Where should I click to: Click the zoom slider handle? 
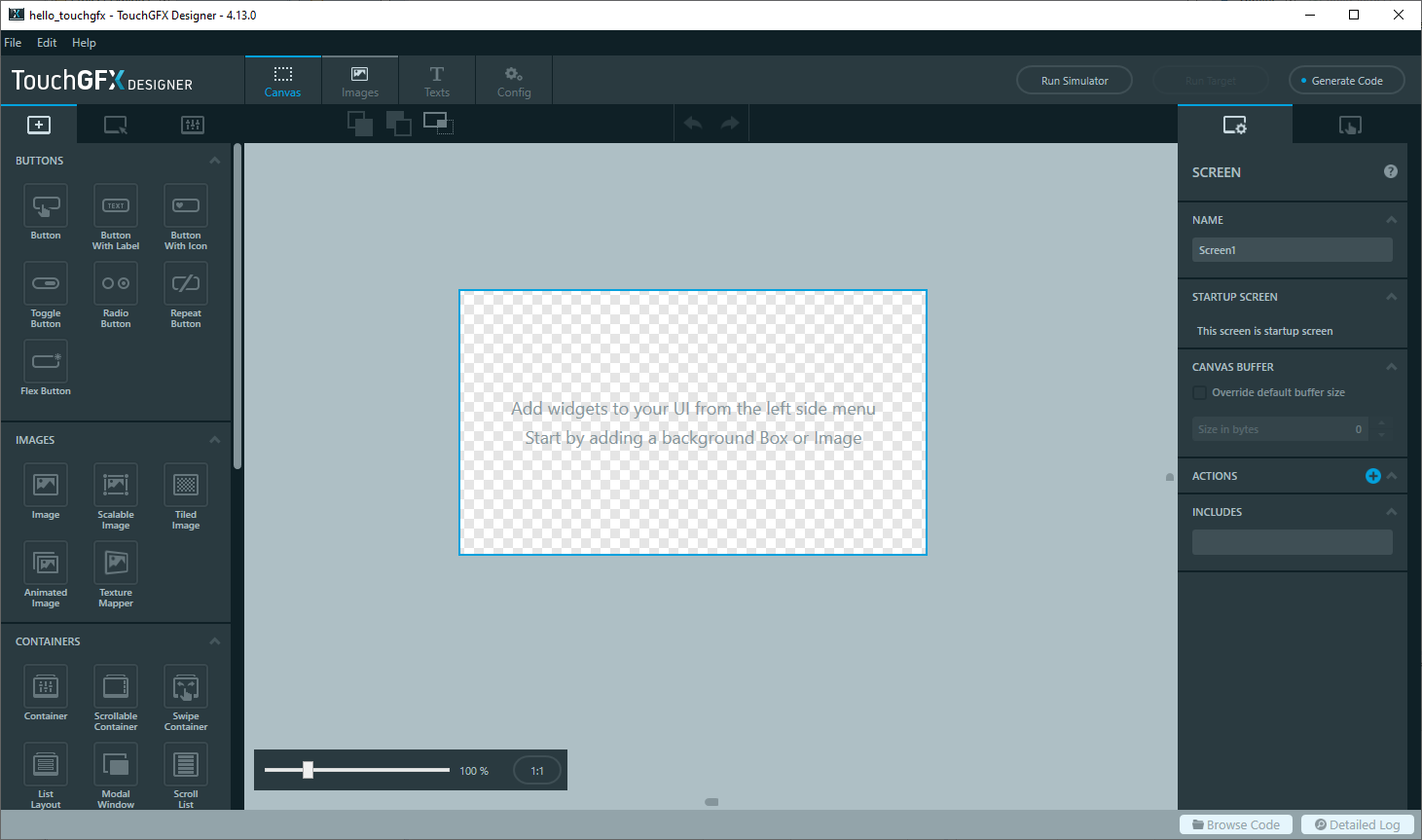click(308, 770)
